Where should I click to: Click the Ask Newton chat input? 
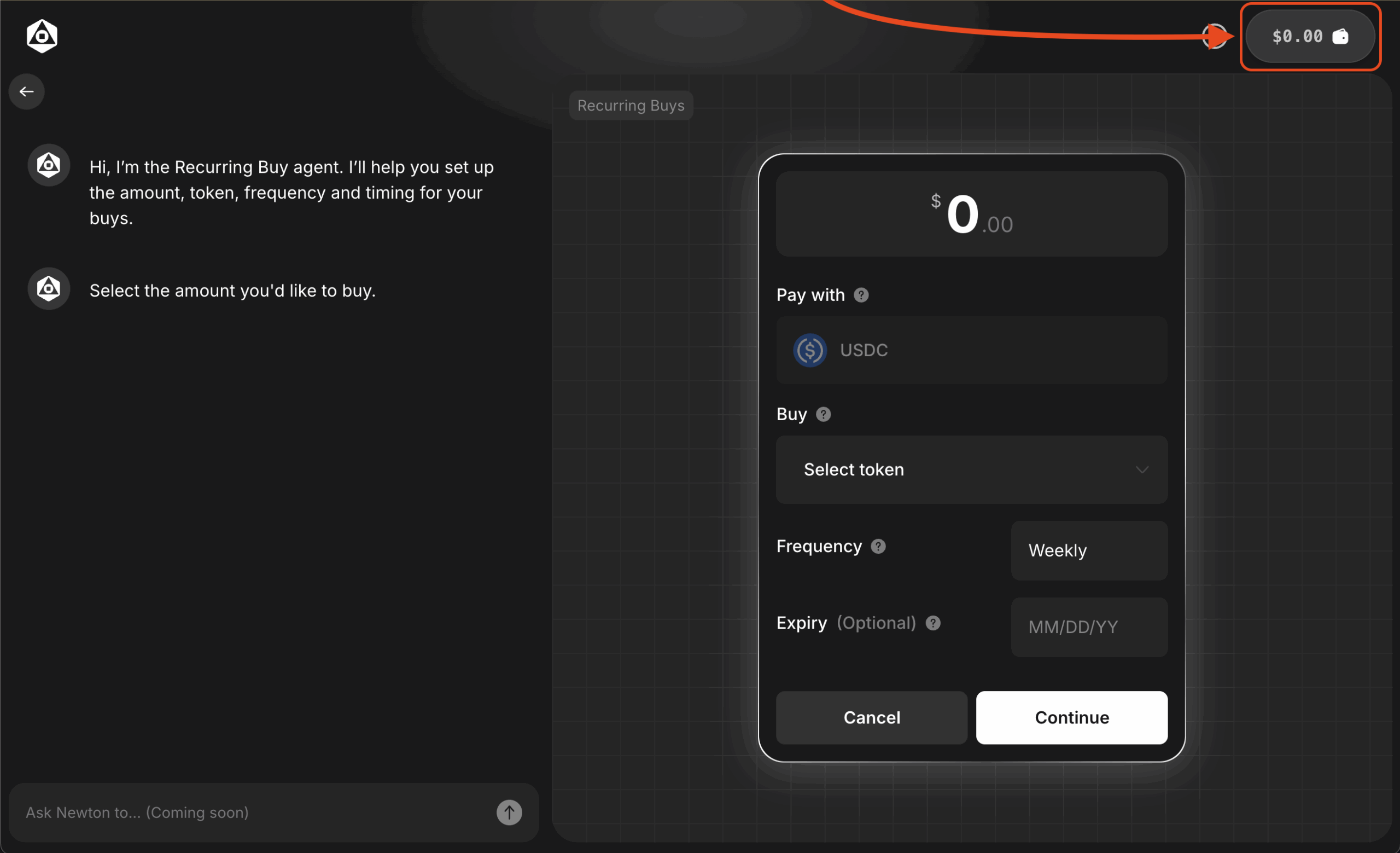(250, 812)
